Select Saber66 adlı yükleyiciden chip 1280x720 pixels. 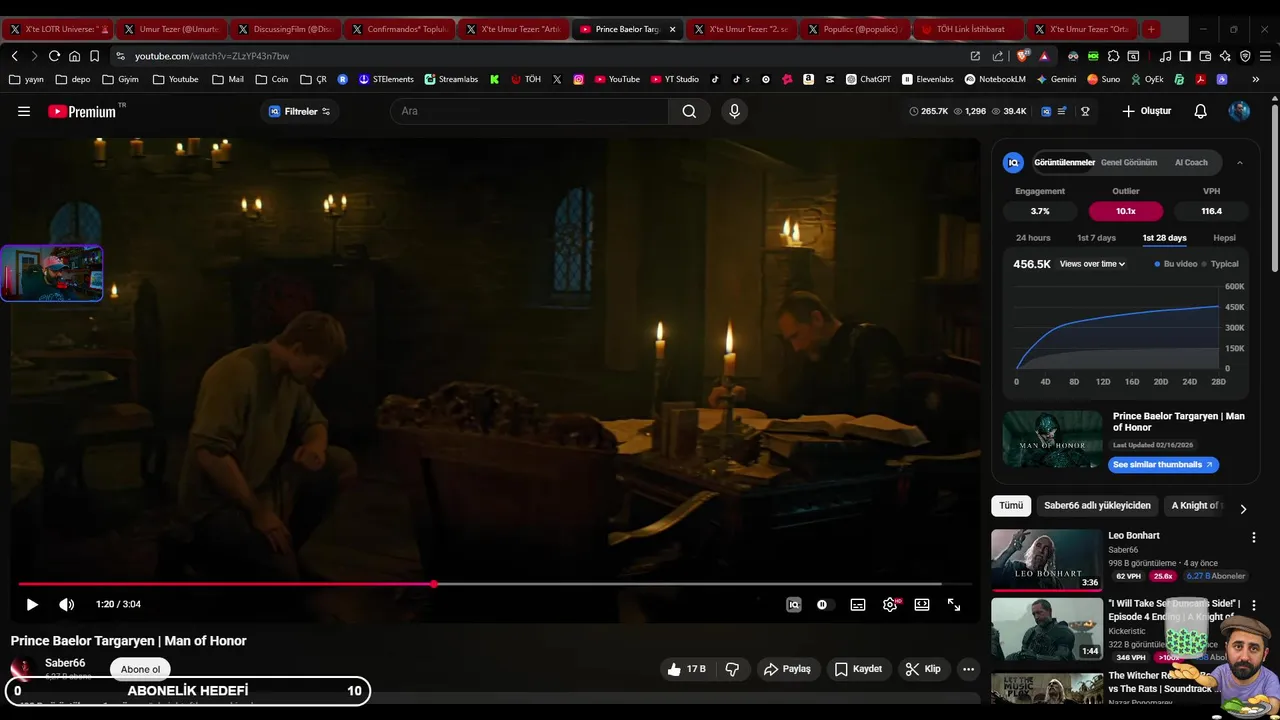pos(1097,506)
